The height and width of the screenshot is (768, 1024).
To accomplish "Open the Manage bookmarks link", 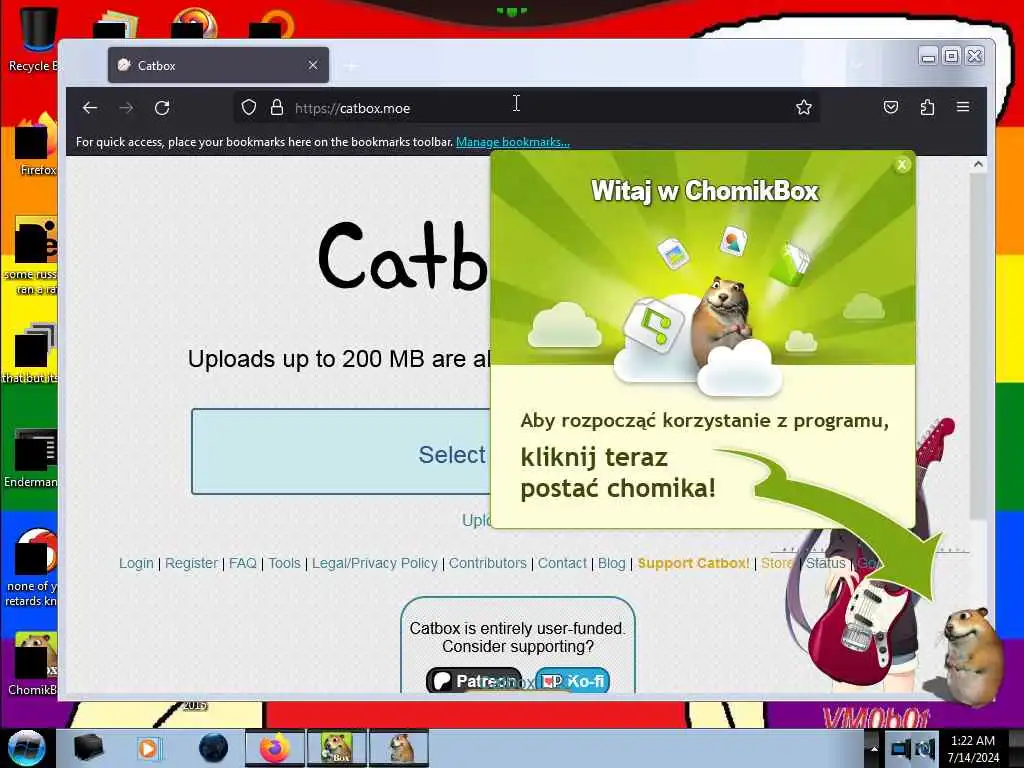I will point(513,142).
